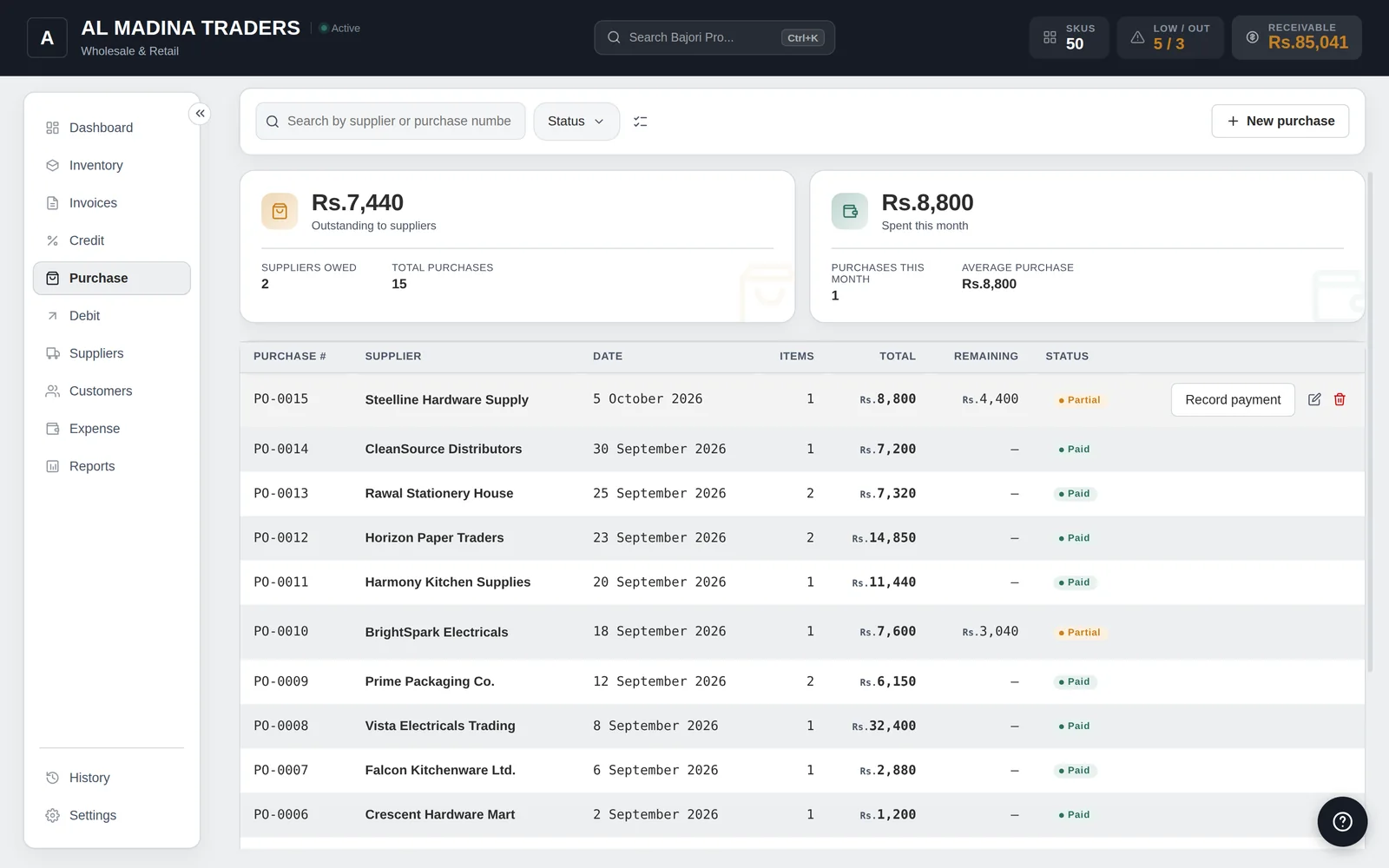
Task: Click the outstanding suppliers bag icon
Action: pos(280,211)
